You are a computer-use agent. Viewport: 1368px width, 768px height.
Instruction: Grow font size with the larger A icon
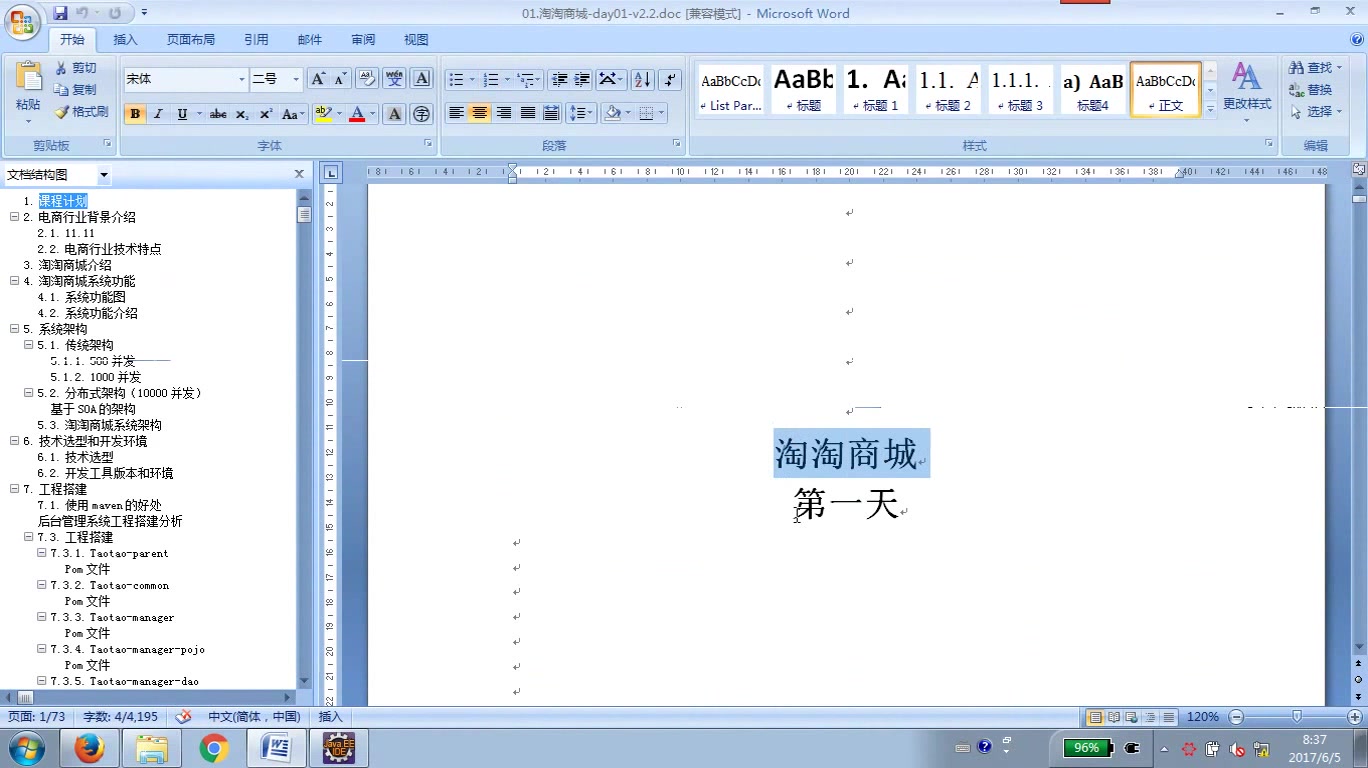(318, 79)
